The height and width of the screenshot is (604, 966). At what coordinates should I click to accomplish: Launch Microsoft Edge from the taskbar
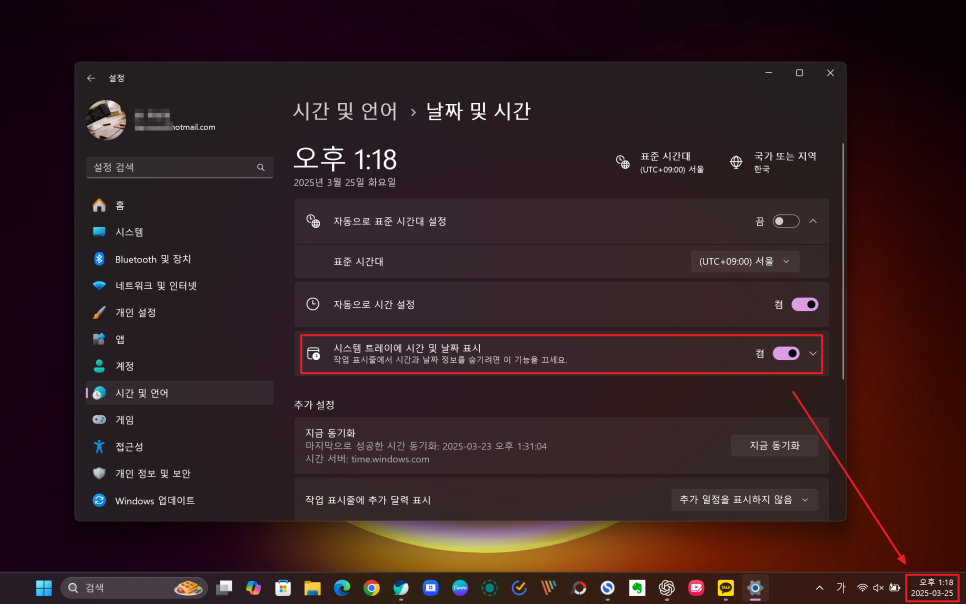342,588
